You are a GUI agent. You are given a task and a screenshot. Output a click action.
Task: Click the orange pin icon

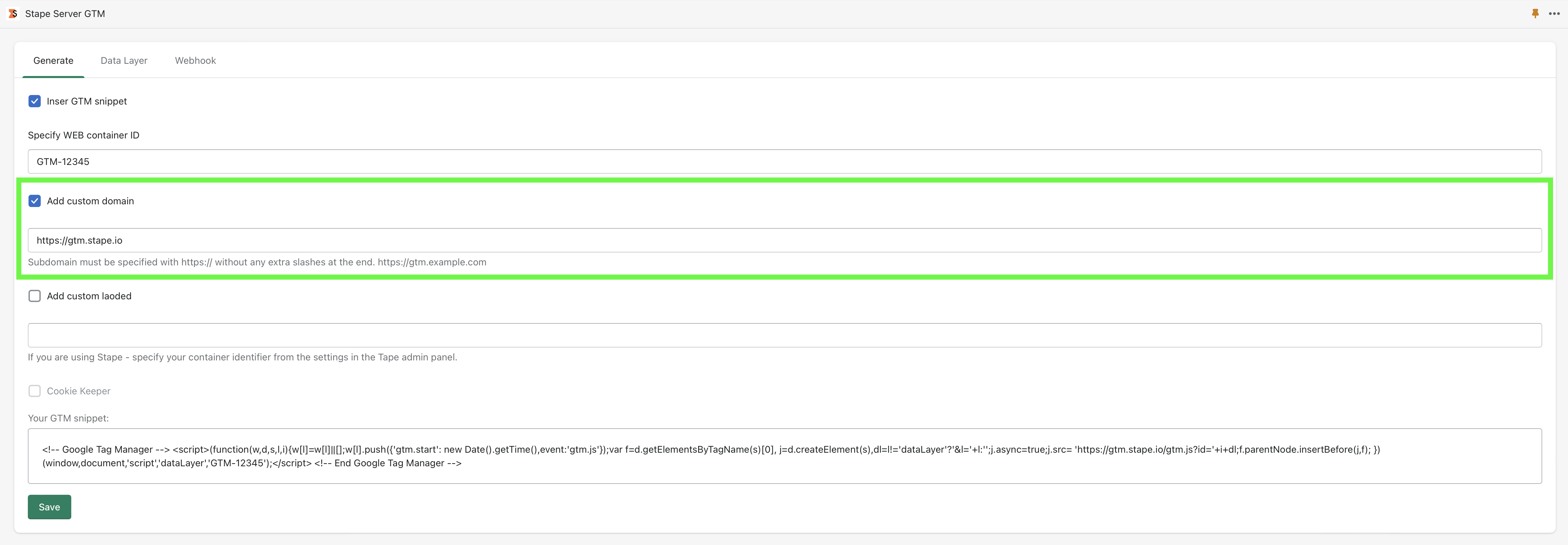click(x=1535, y=13)
